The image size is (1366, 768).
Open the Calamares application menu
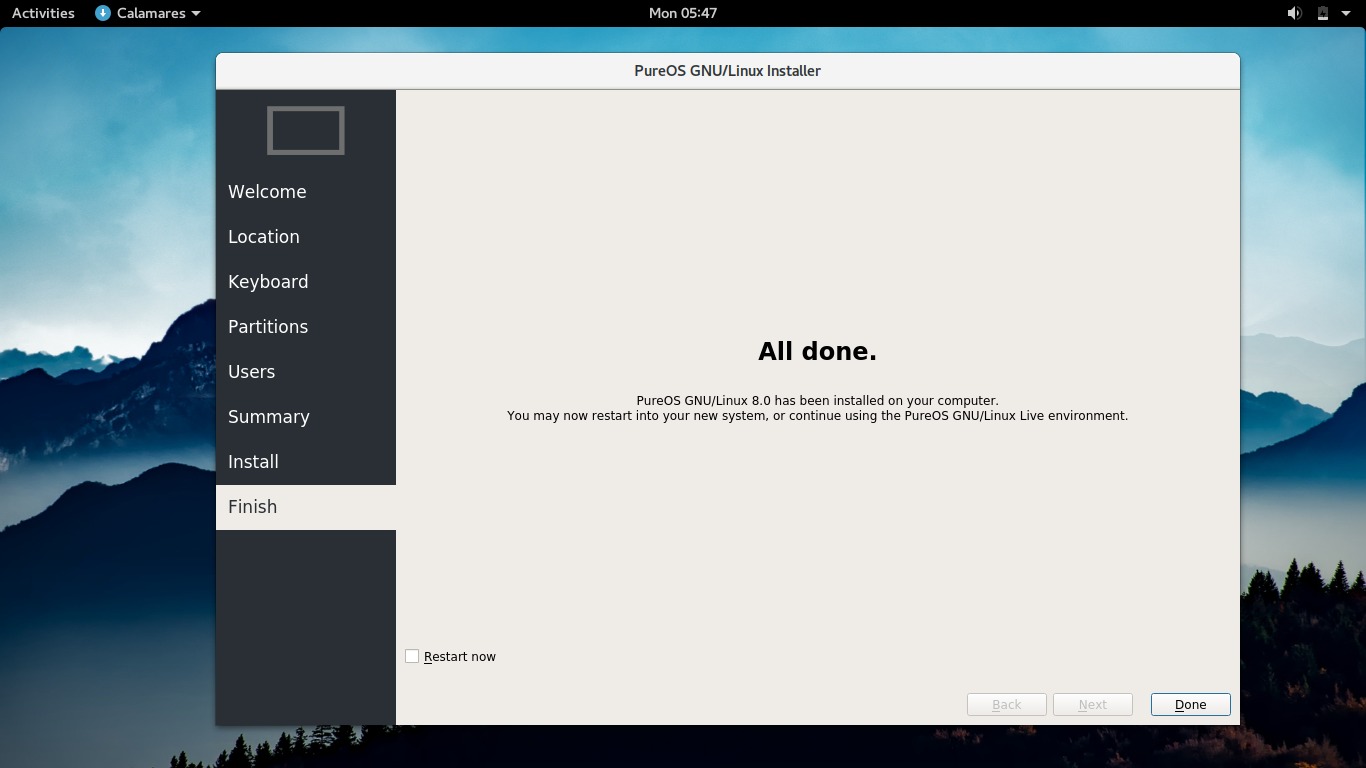pyautogui.click(x=147, y=13)
